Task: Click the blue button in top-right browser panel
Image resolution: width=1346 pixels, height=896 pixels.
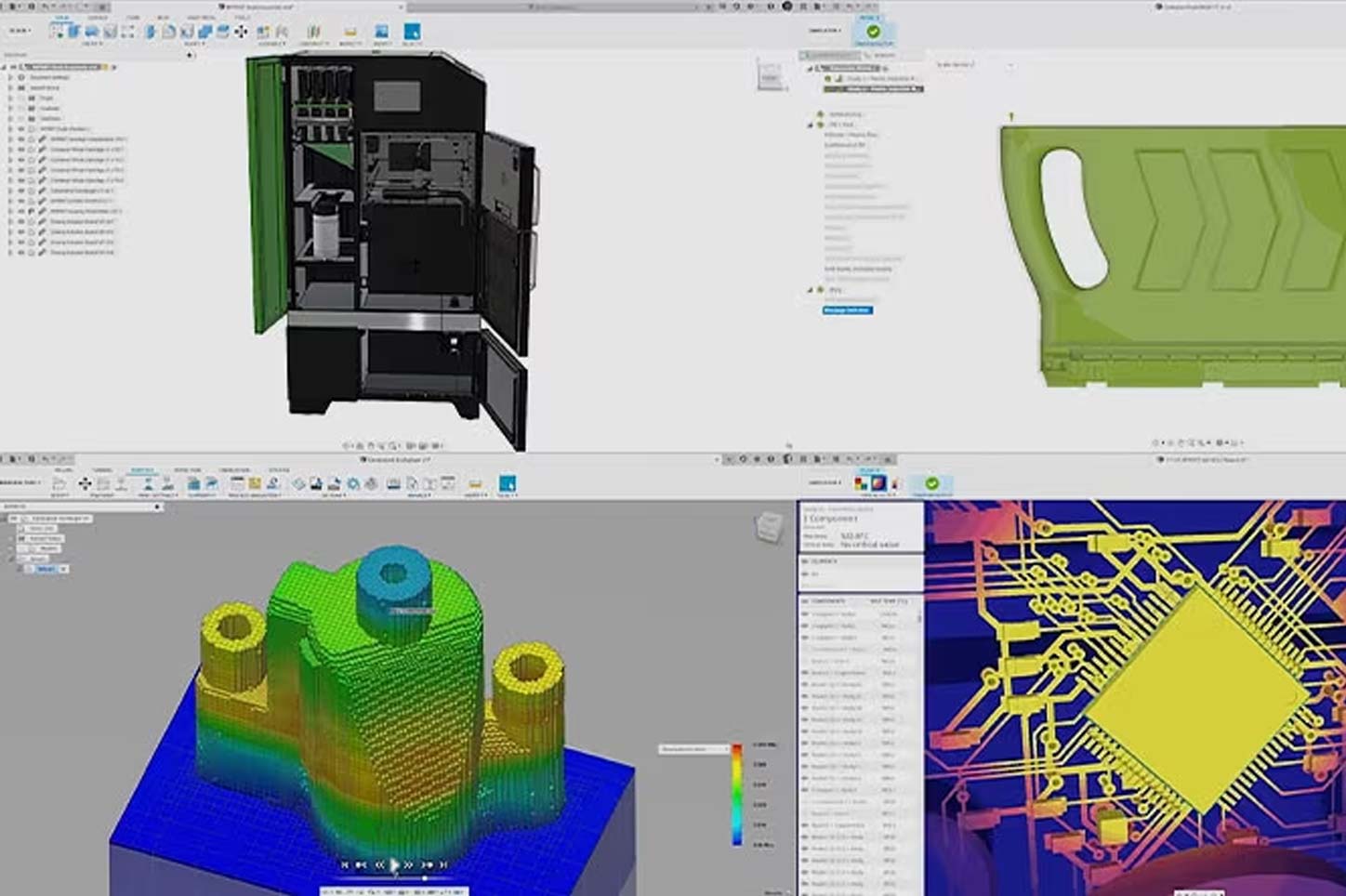Action: (x=847, y=310)
